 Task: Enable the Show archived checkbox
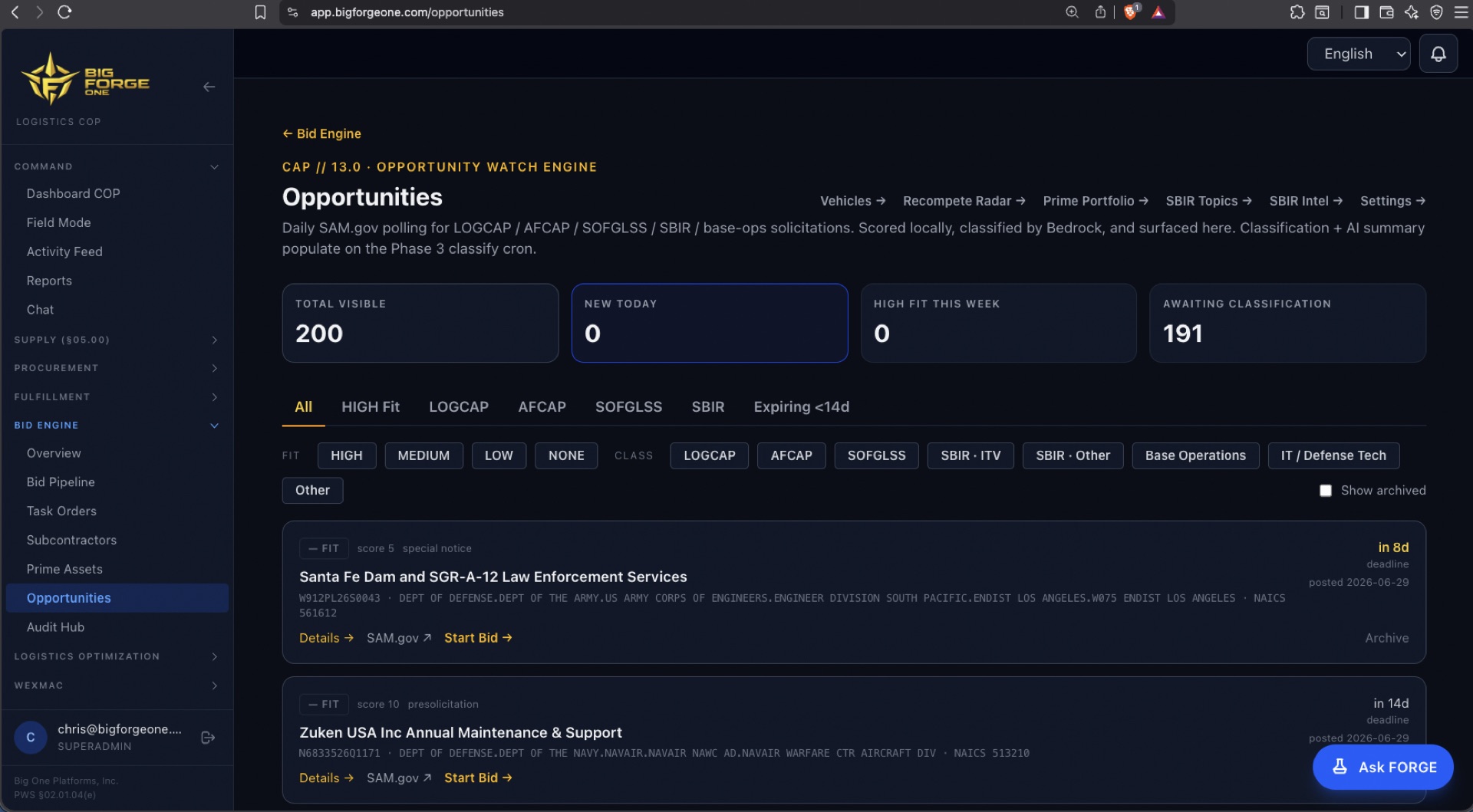1325,491
